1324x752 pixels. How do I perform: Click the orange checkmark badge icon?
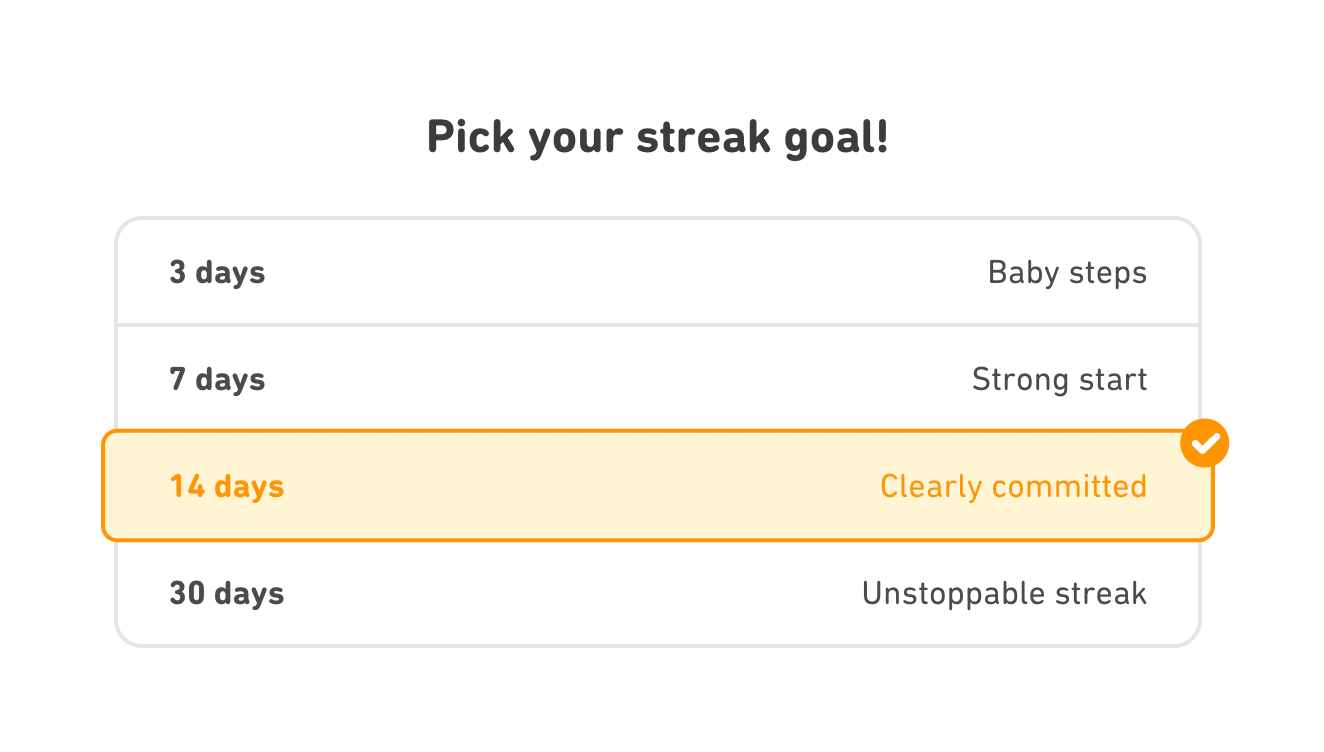[x=1204, y=443]
